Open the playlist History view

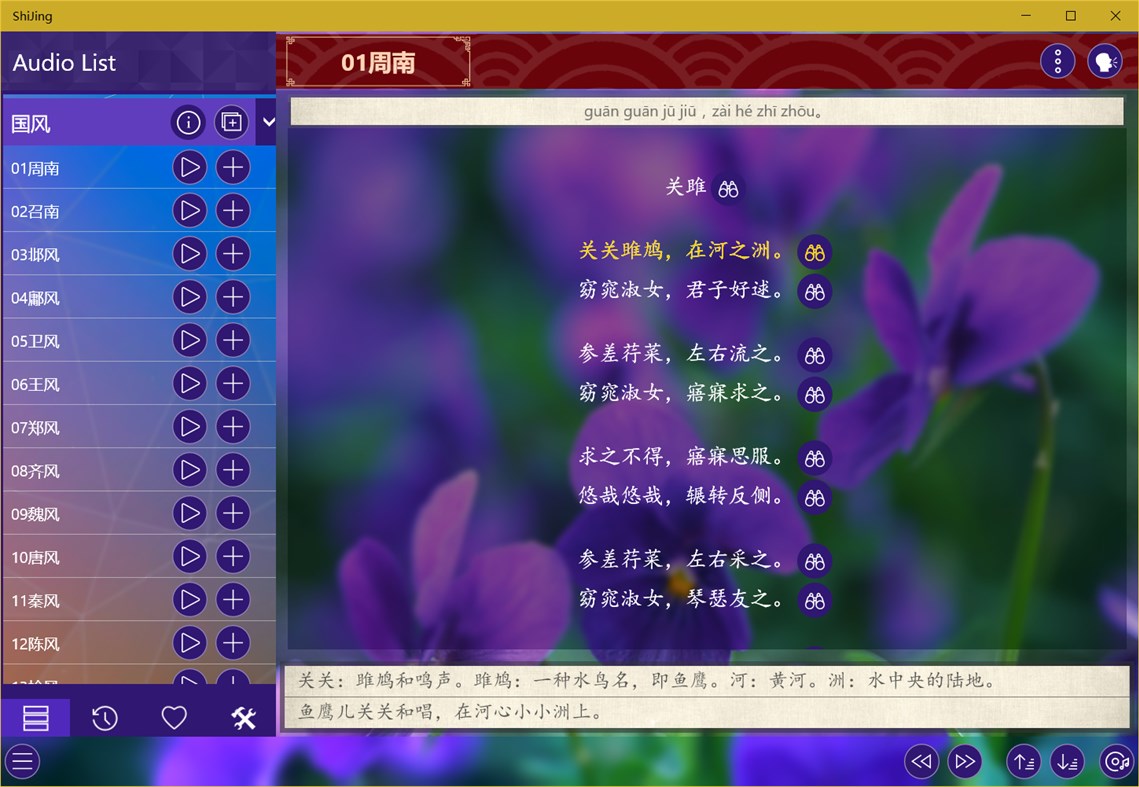pyautogui.click(x=105, y=717)
